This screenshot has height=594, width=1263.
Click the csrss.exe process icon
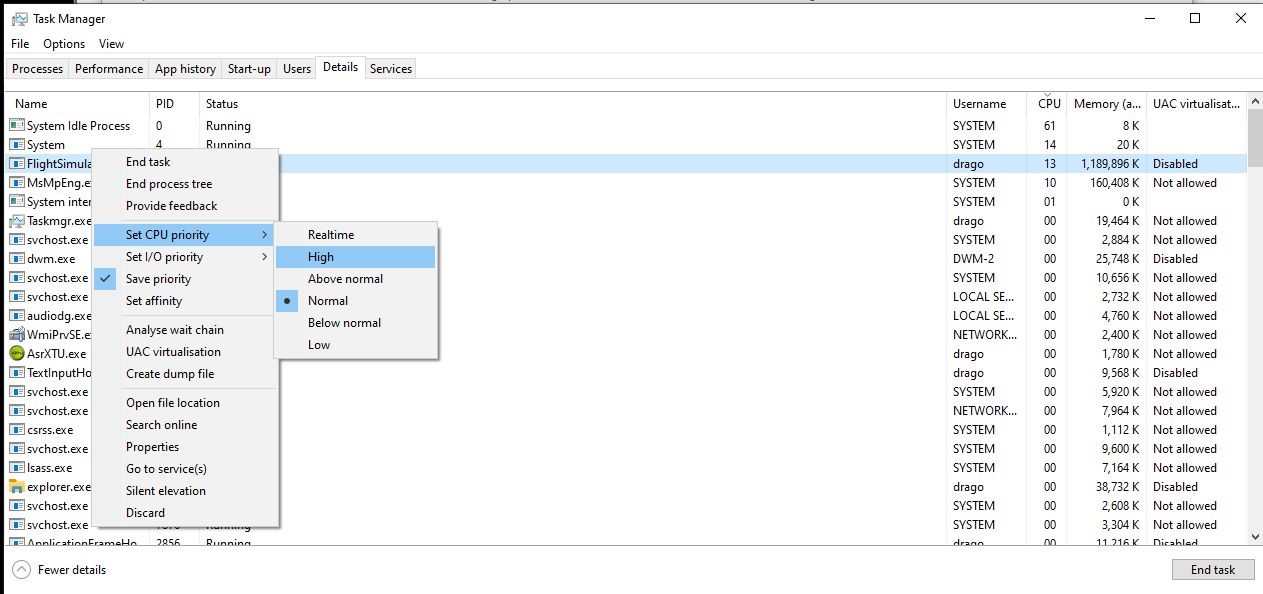coord(16,429)
